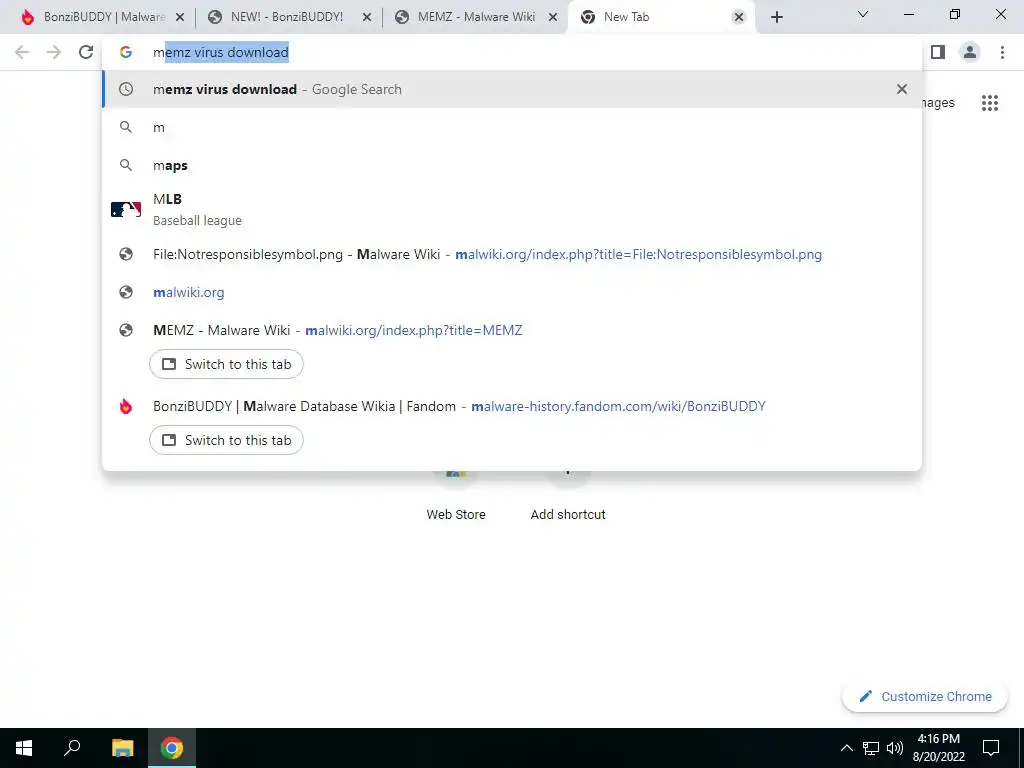
Task: Click the Google G icon in omnibox
Action: pyautogui.click(x=126, y=52)
